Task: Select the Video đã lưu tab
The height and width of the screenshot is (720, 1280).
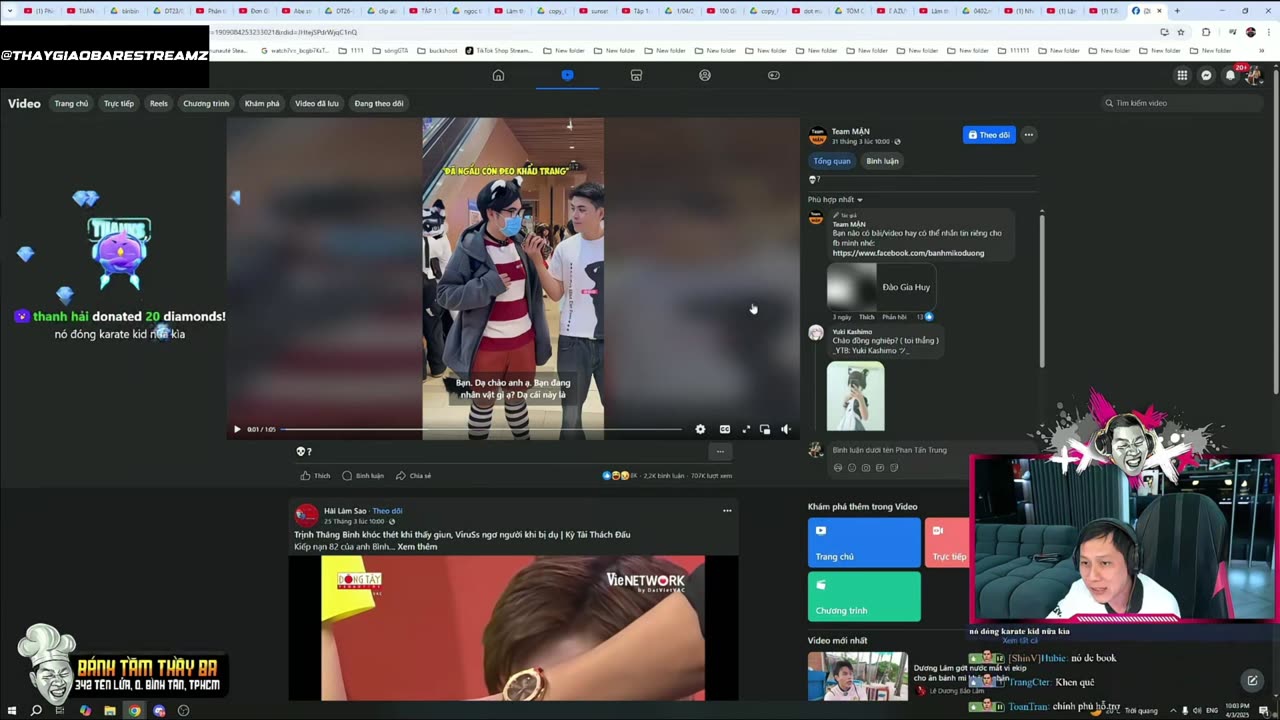Action: click(317, 103)
